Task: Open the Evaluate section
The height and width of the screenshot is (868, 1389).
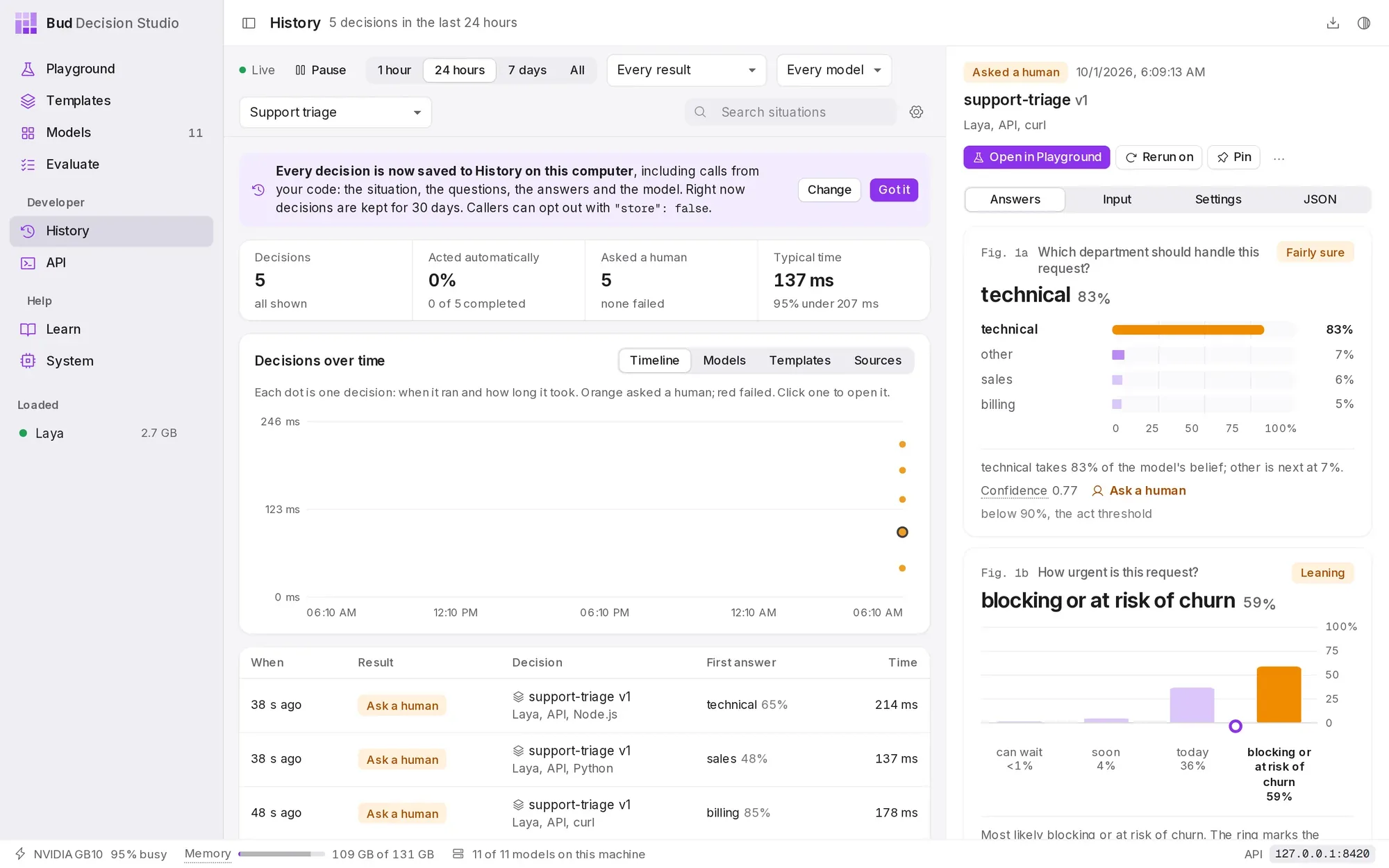Action: 111,165
